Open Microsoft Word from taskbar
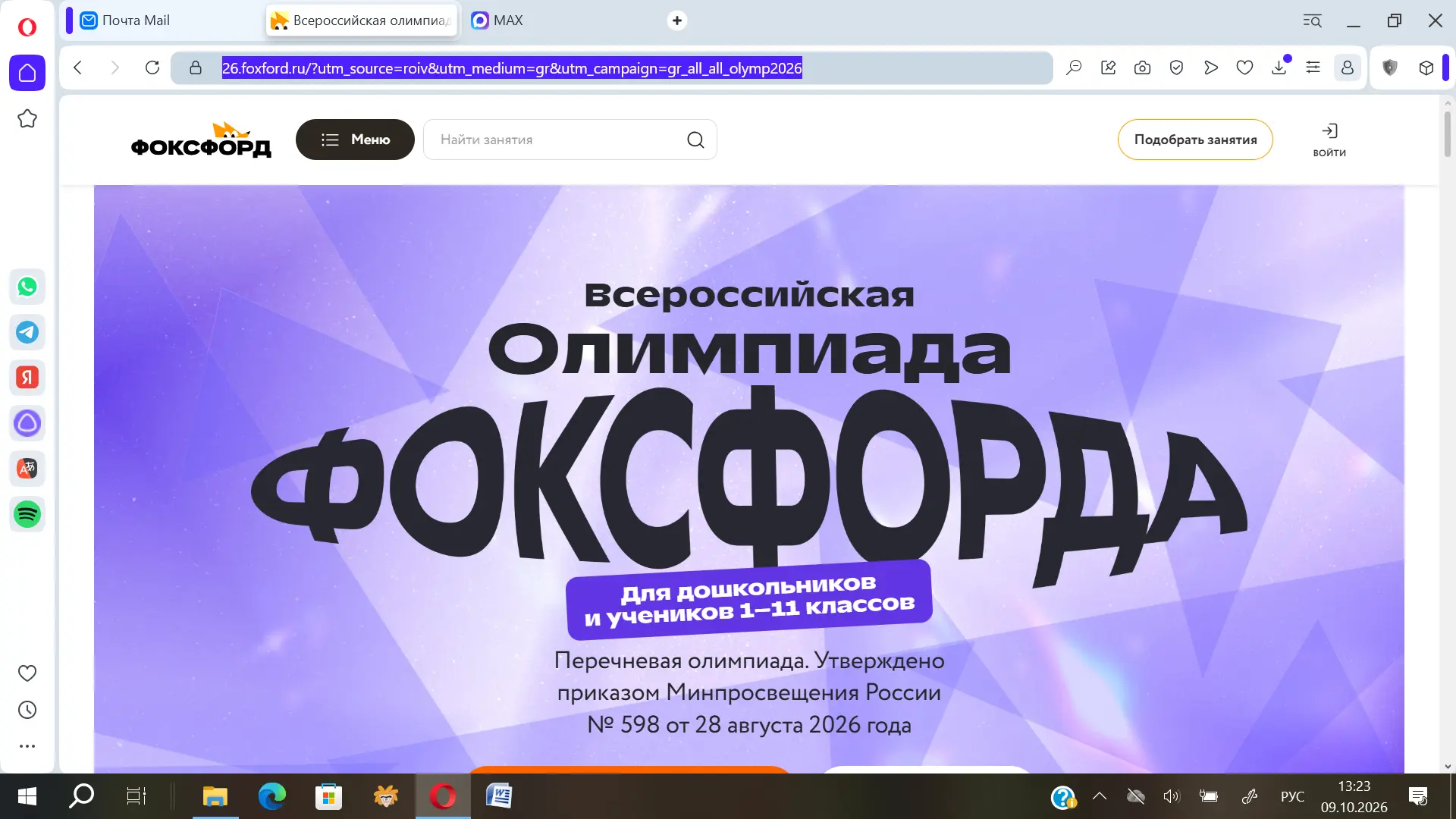Image resolution: width=1456 pixels, height=819 pixels. coord(499,796)
